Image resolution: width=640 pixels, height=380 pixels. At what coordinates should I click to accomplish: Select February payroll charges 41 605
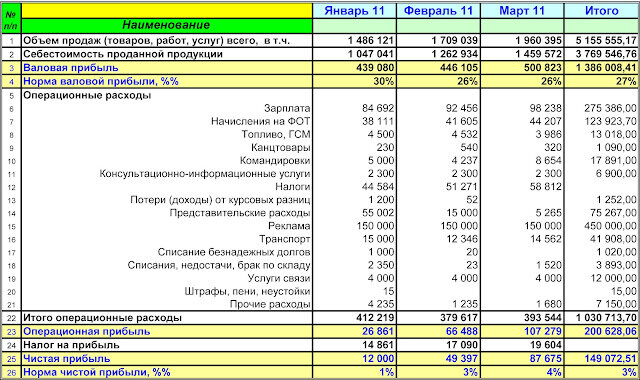point(462,121)
